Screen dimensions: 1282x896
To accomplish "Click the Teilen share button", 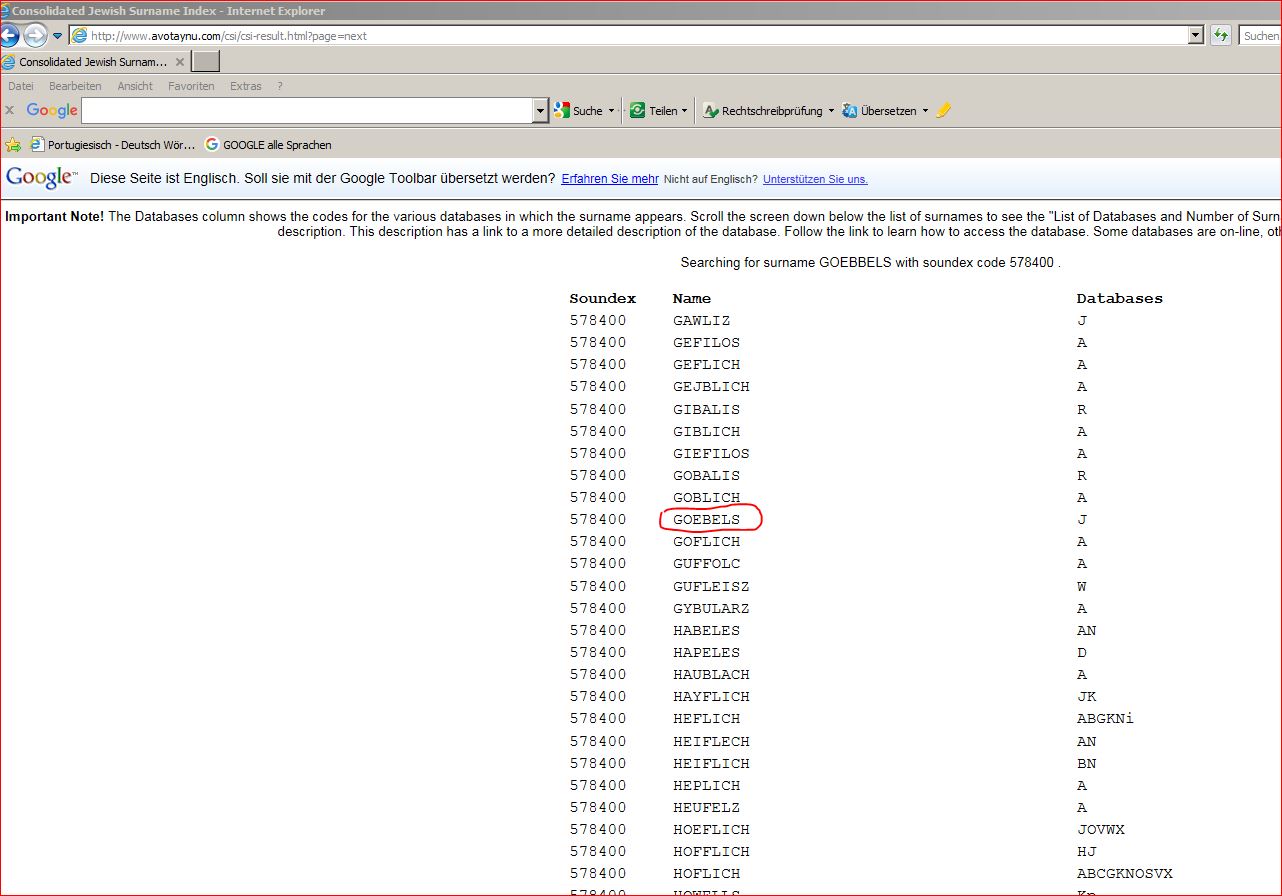I will point(653,111).
